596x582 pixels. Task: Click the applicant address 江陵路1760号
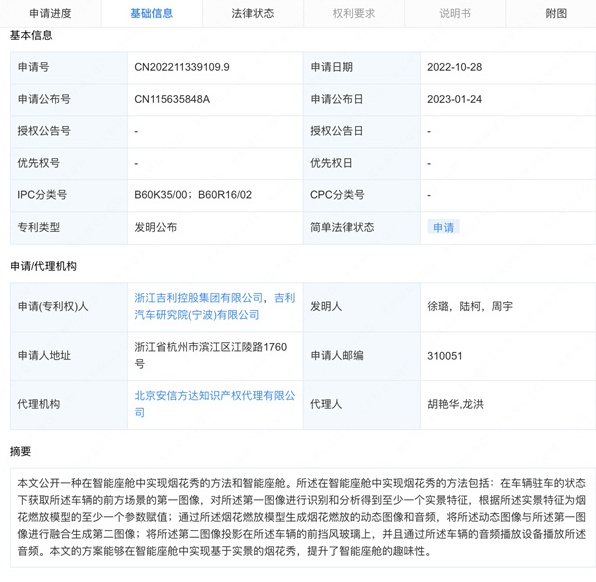(x=211, y=355)
